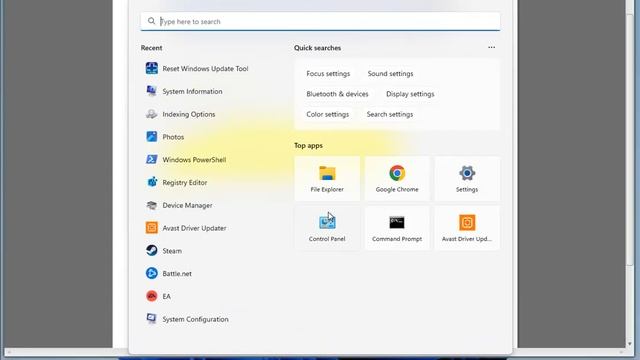The width and height of the screenshot is (640, 360).
Task: Click the 'Registry Editor' label
Action: click(x=184, y=182)
